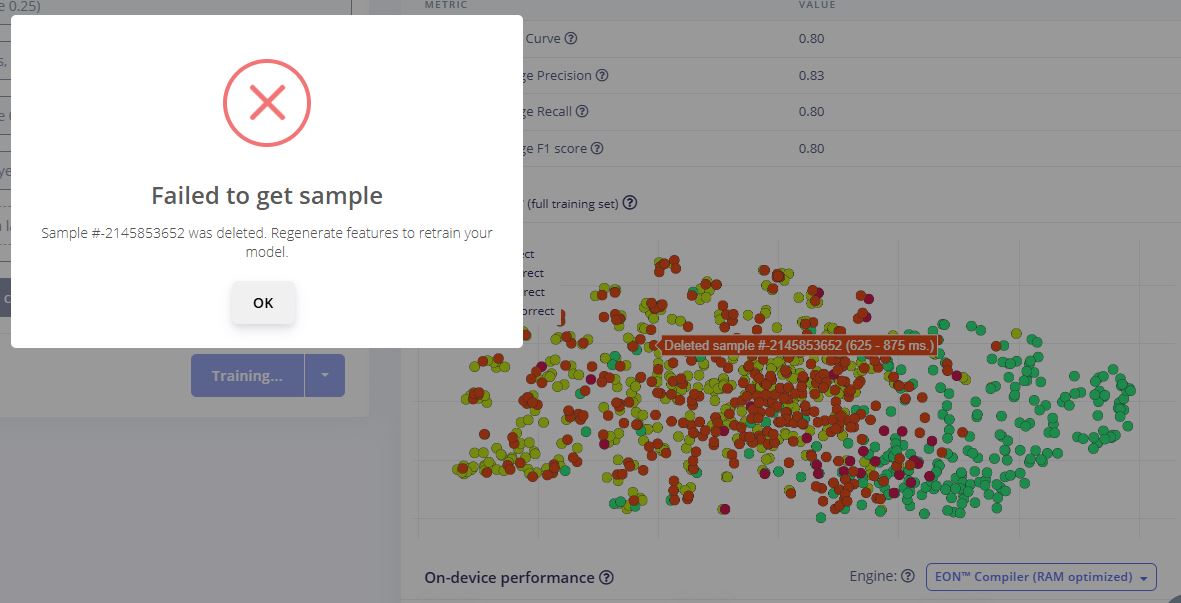Expand the arrow beside Training button

[x=325, y=376]
